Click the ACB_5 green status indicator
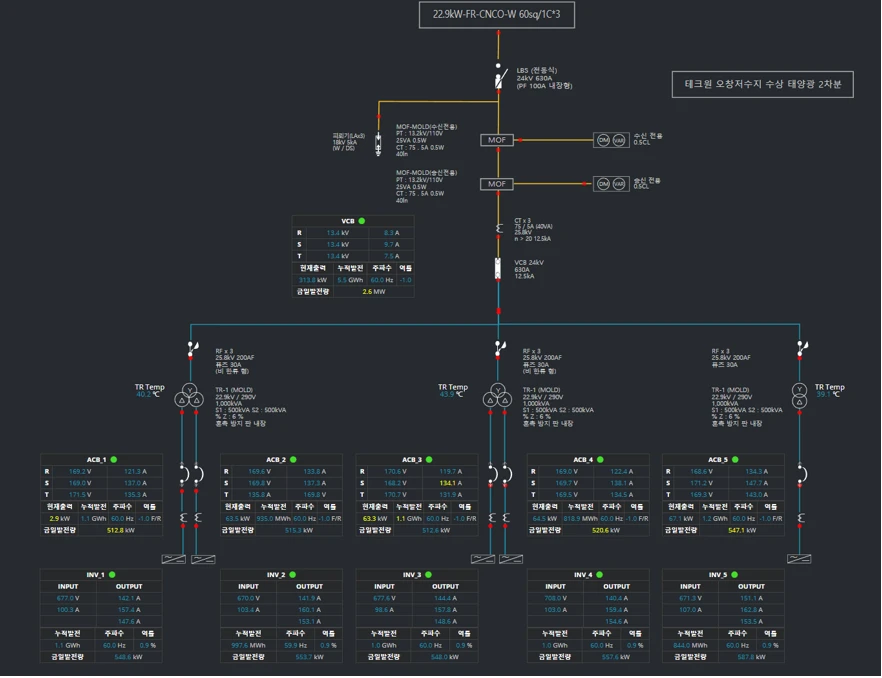 (735, 460)
